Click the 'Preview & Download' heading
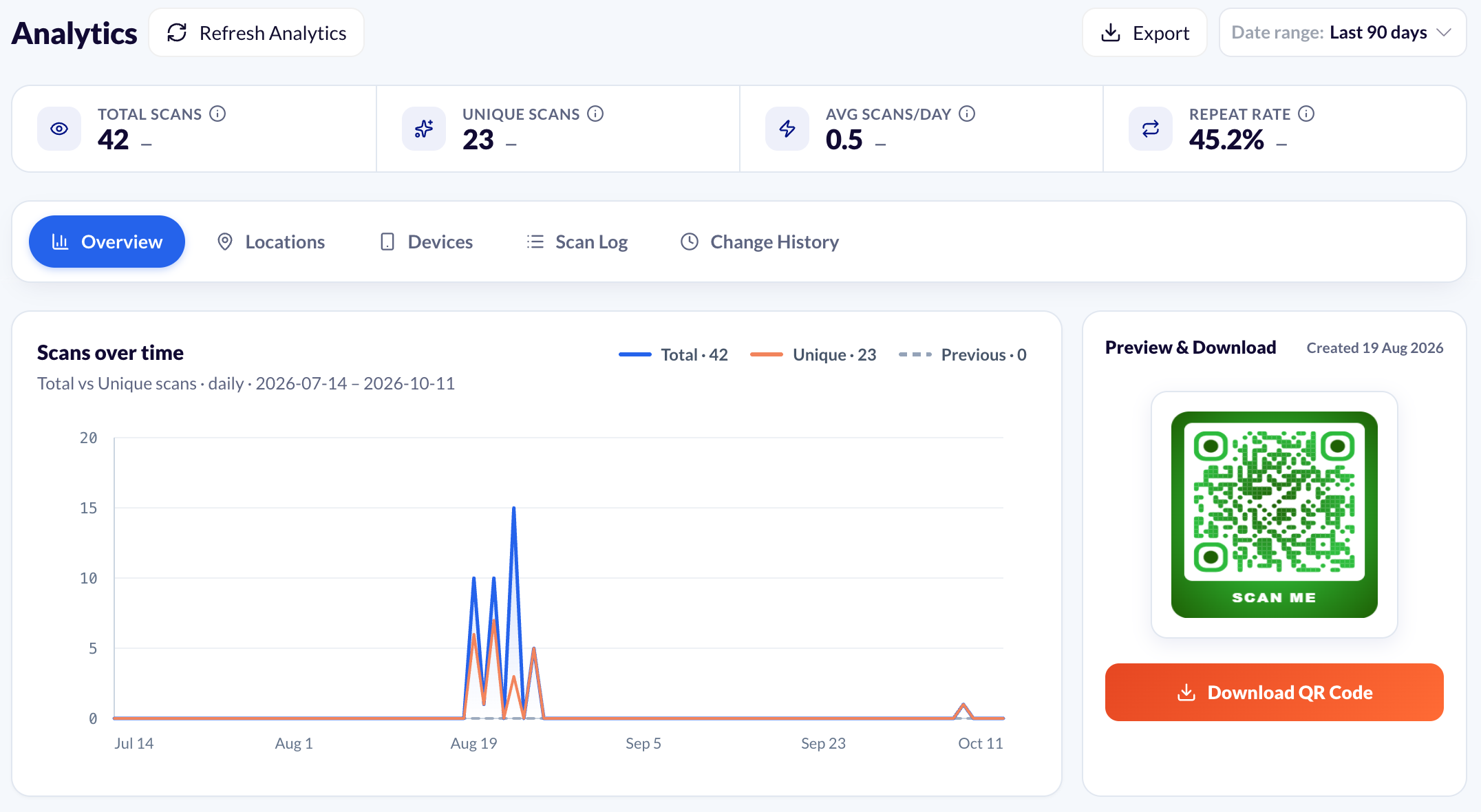Image resolution: width=1481 pixels, height=812 pixels. pyautogui.click(x=1191, y=347)
